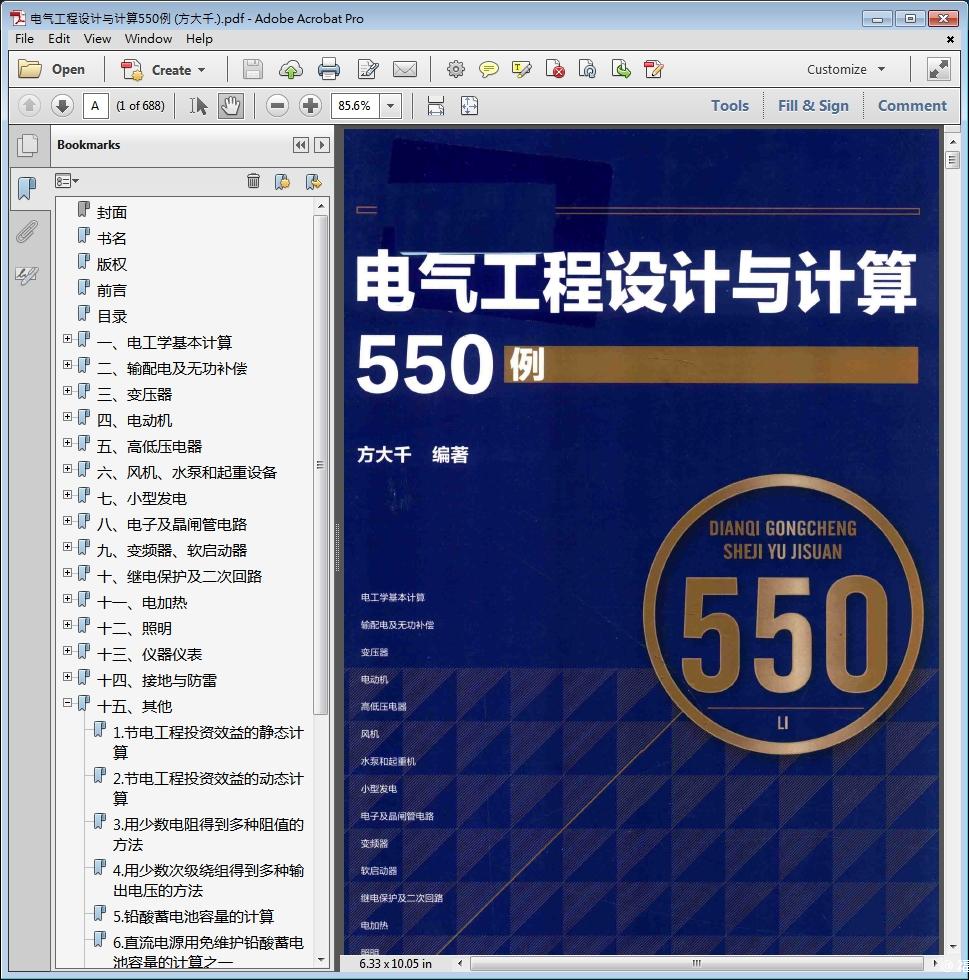The width and height of the screenshot is (969, 980).
Task: Toggle read mode expand icon
Action: (938, 69)
